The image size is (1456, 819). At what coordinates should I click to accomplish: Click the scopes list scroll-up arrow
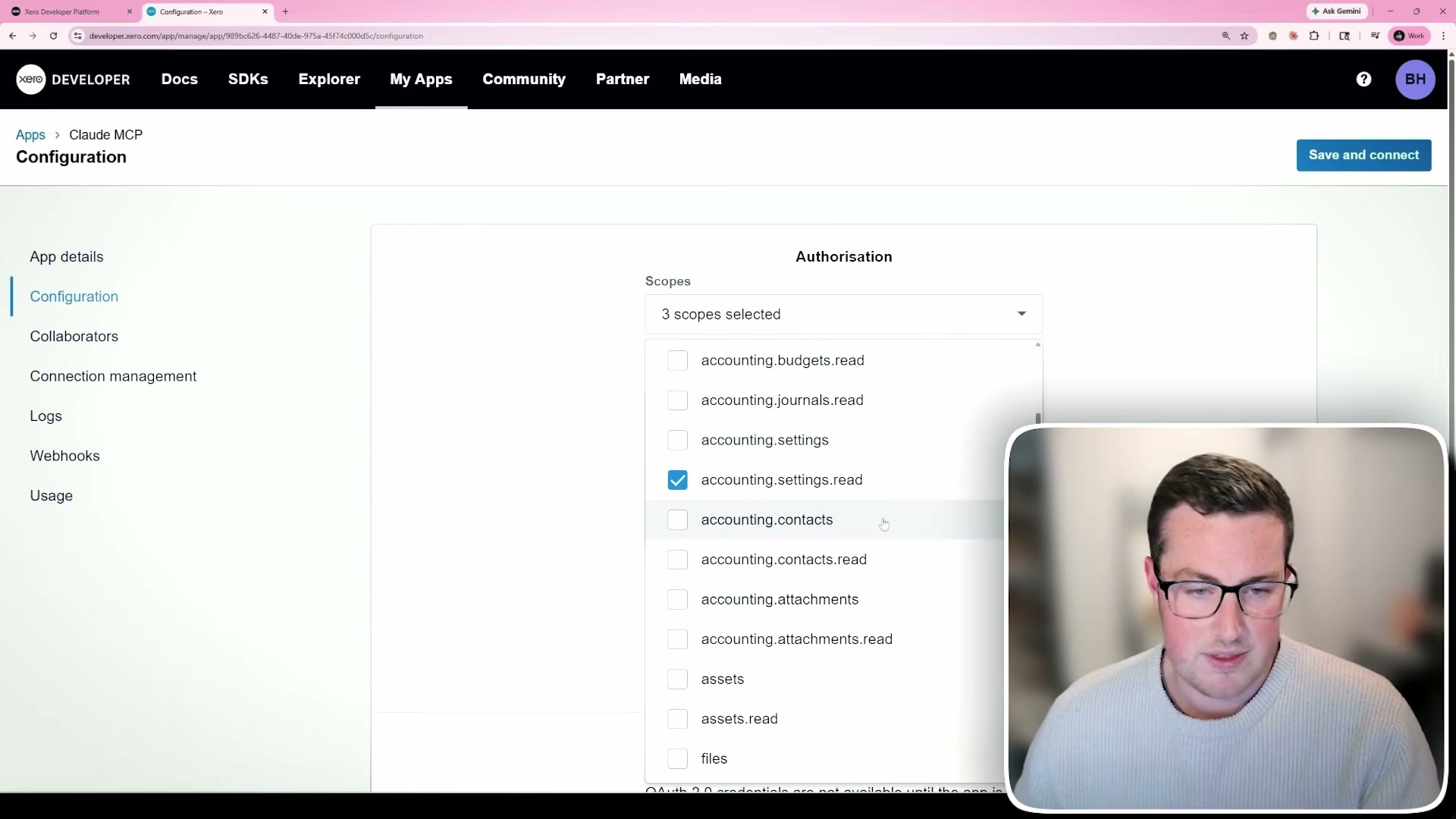[x=1037, y=345]
